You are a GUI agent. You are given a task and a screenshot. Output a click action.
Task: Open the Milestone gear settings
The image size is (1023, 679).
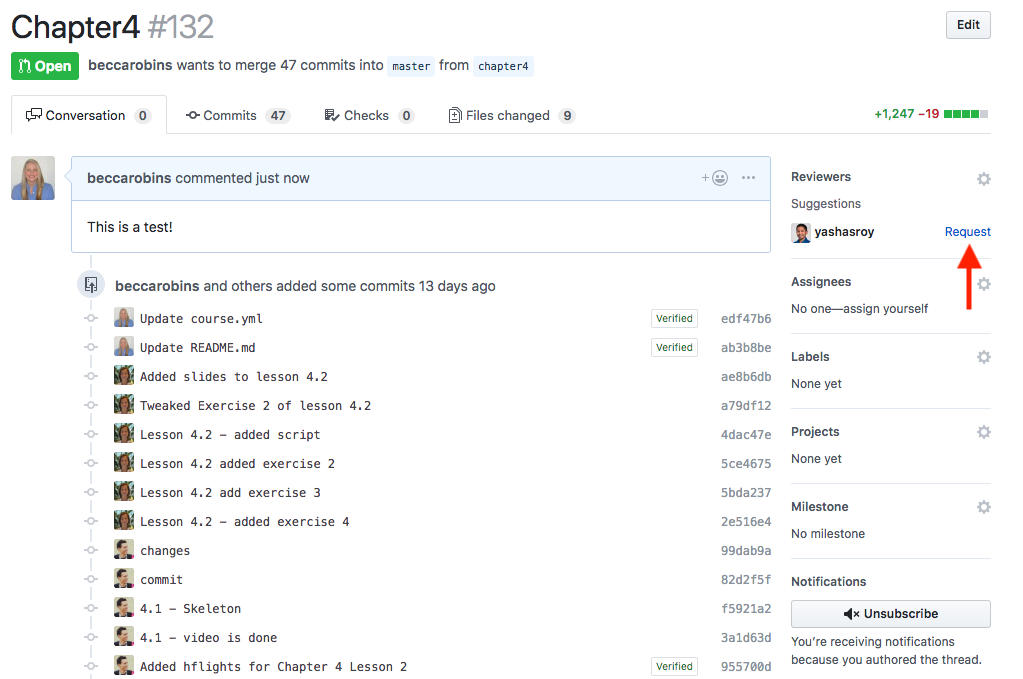pyautogui.click(x=983, y=507)
